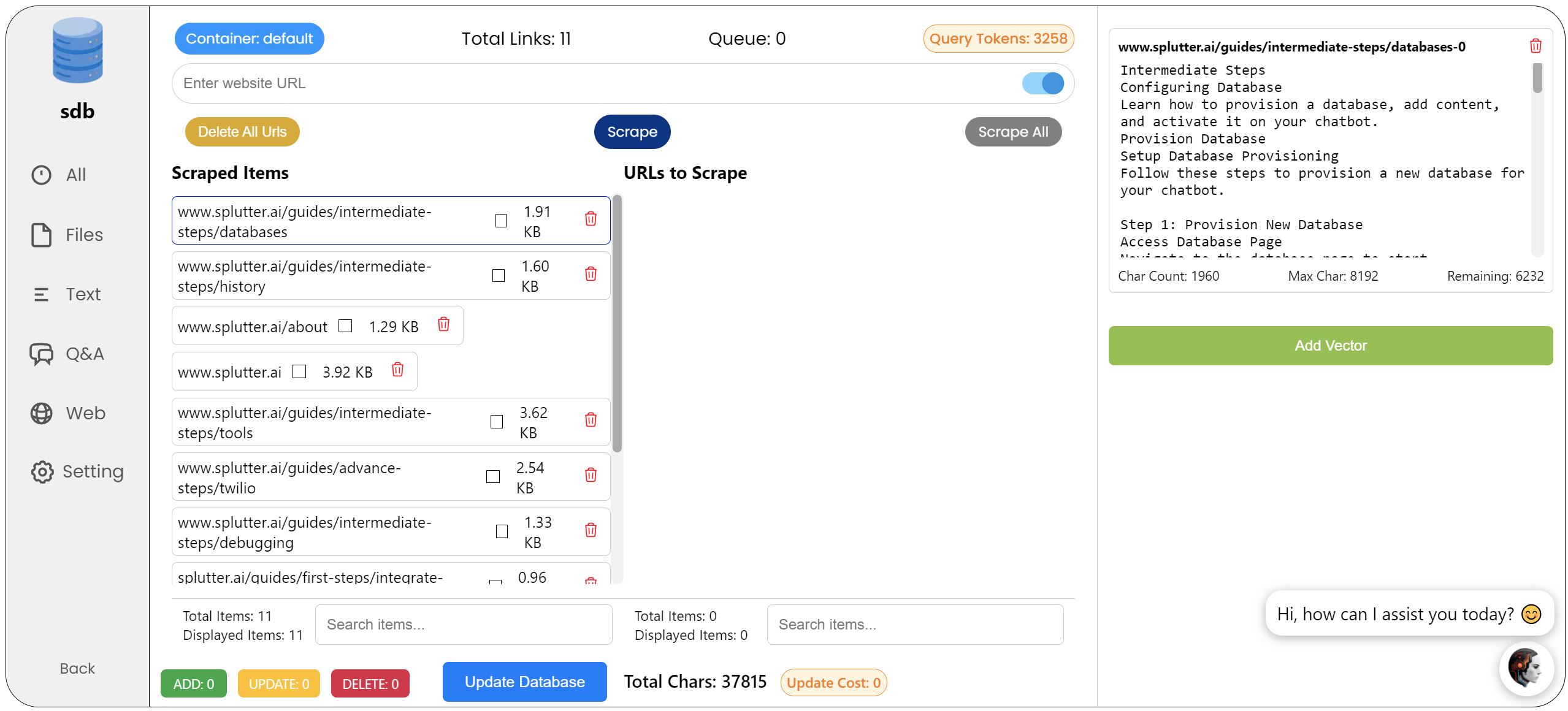Viewport: 1568px width, 711px height.
Task: Check the intermediate-steps/tools item checkbox
Action: tap(497, 422)
